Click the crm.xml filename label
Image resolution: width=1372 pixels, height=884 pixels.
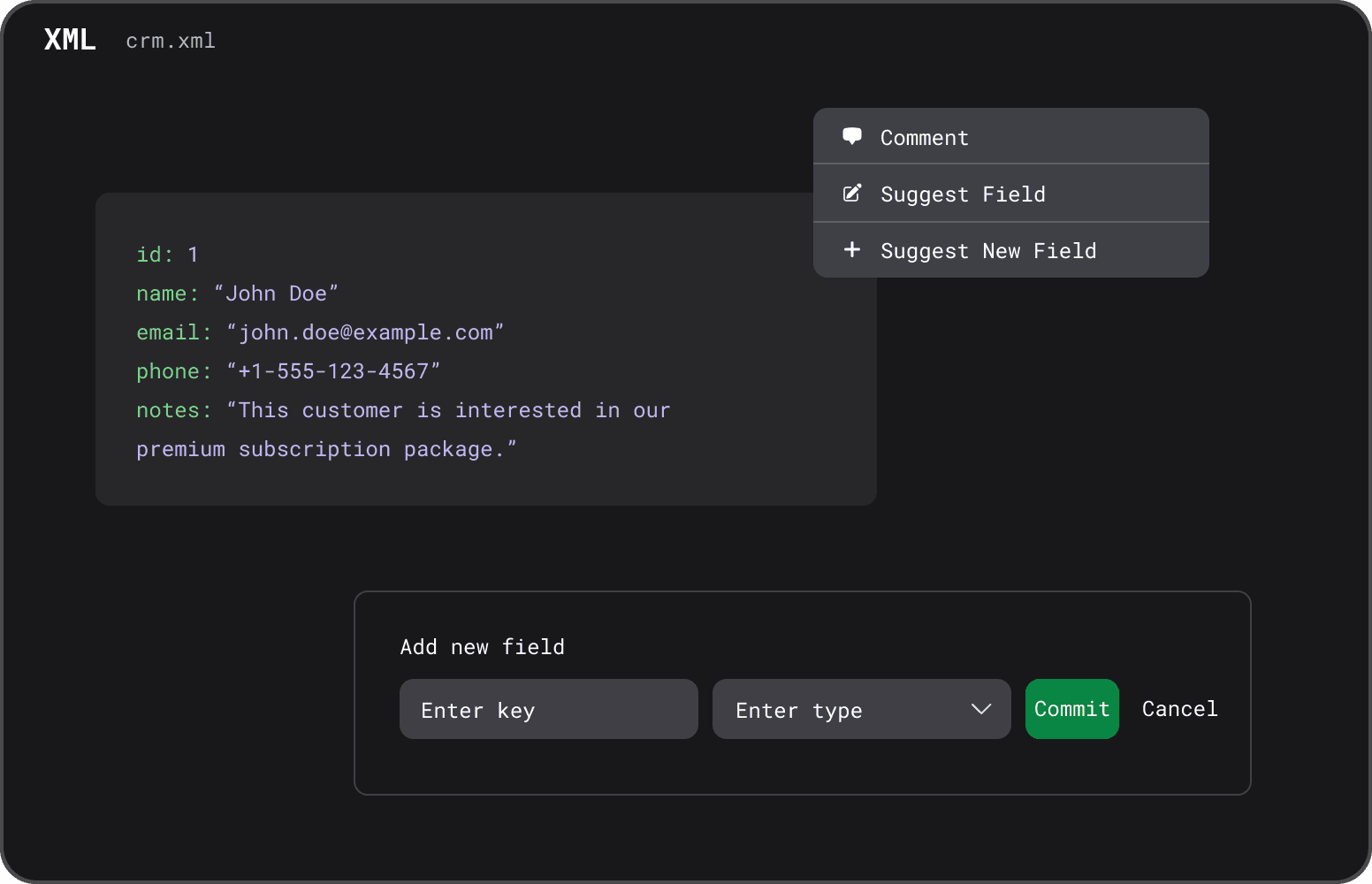(x=170, y=40)
